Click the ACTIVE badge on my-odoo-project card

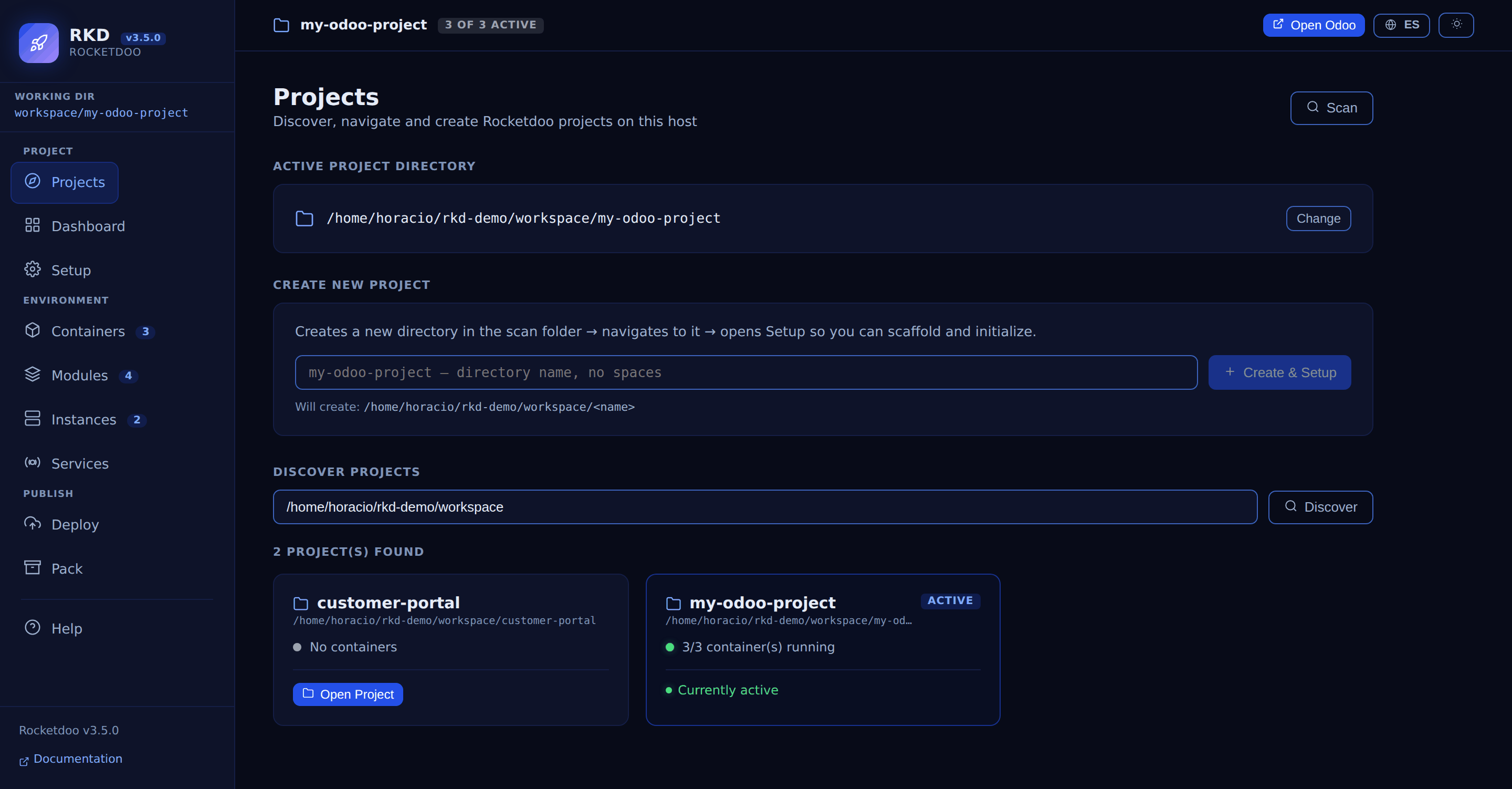(x=950, y=601)
